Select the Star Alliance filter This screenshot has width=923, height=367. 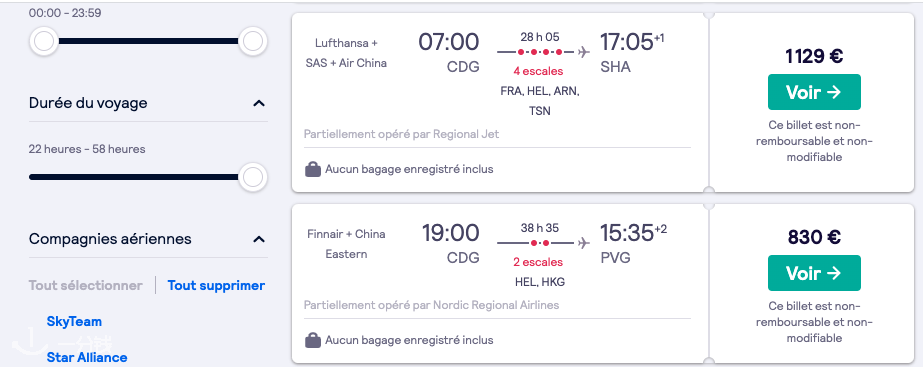[87, 358]
